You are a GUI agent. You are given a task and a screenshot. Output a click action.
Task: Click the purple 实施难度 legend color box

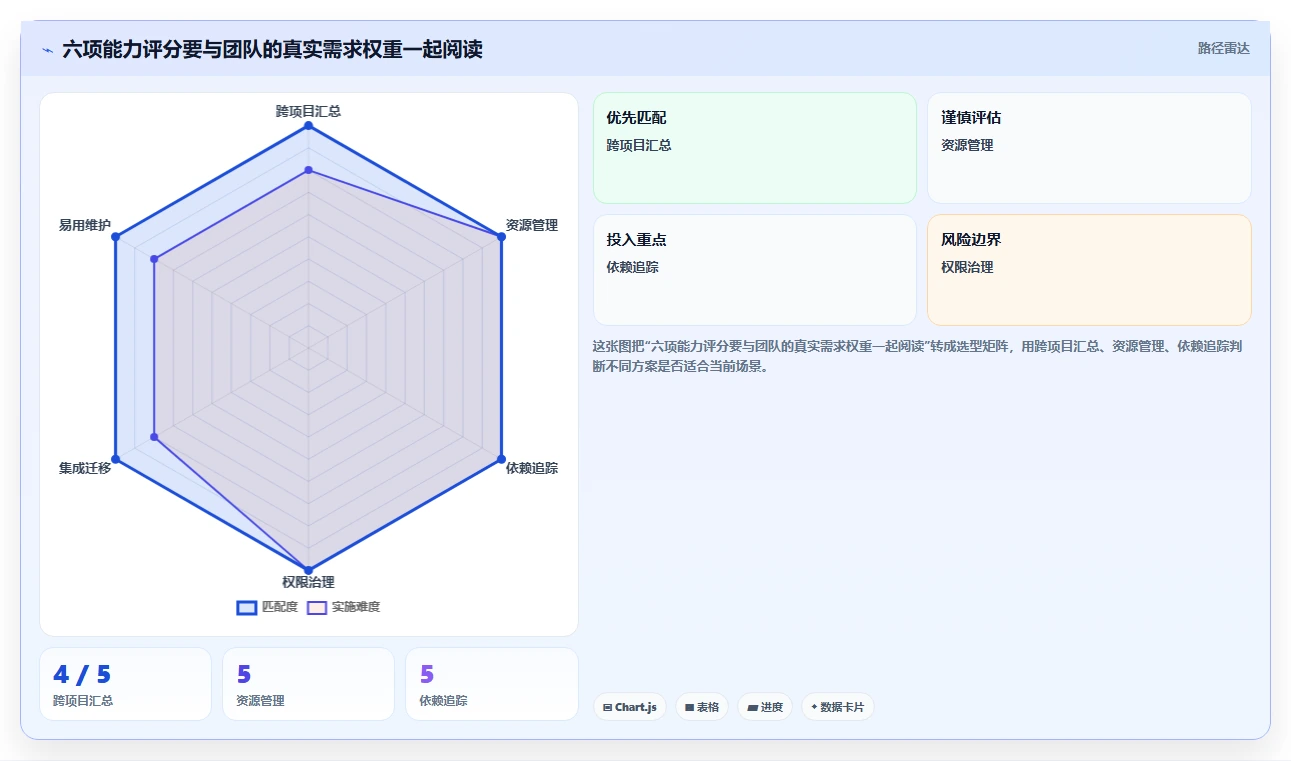pyautogui.click(x=317, y=607)
